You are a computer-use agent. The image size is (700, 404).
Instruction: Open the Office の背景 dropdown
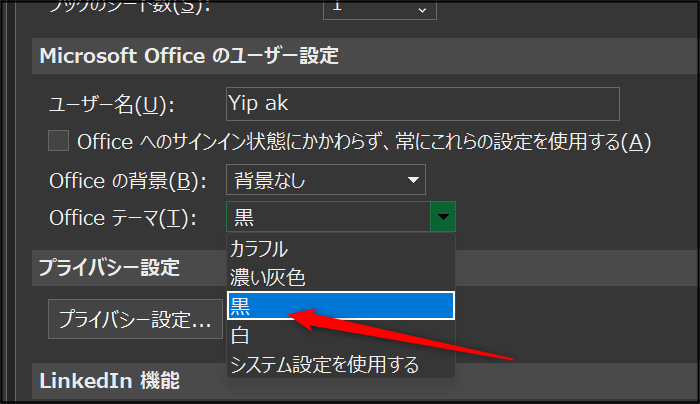(325, 180)
